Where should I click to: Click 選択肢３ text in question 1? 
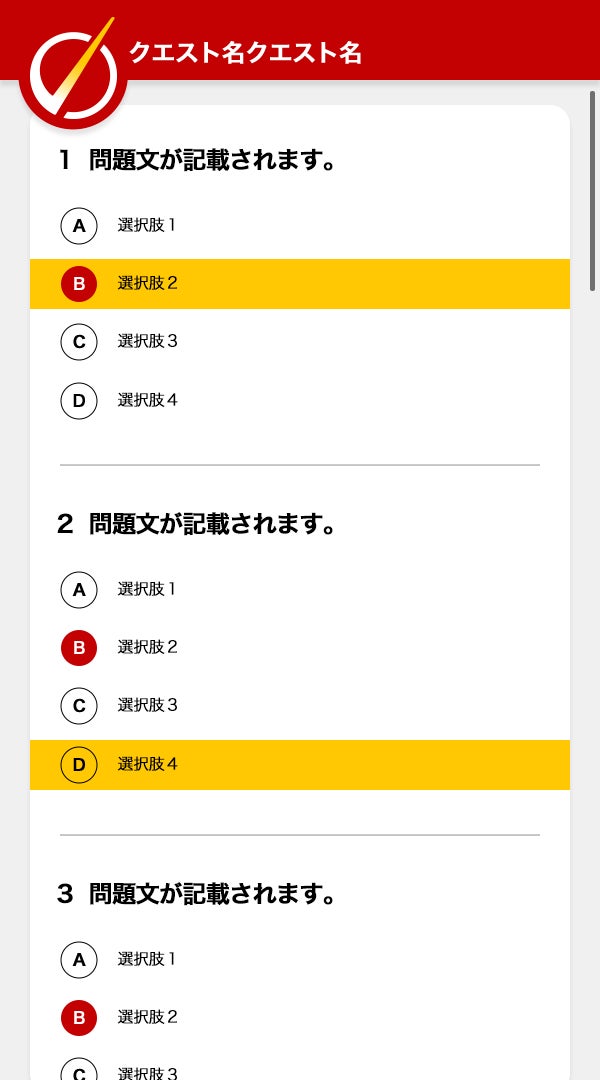(x=148, y=341)
